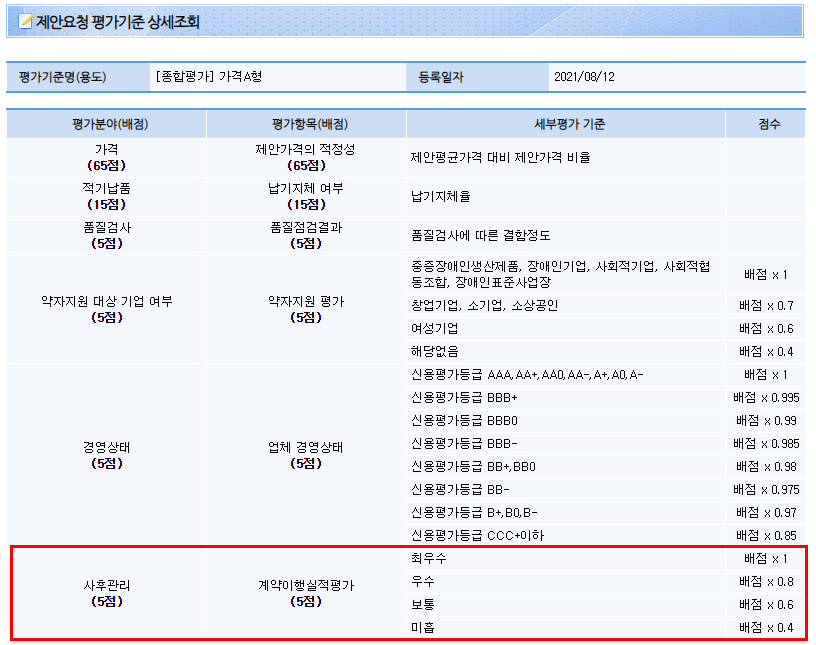Select the '사후관리 (5점)' cell

(107, 593)
